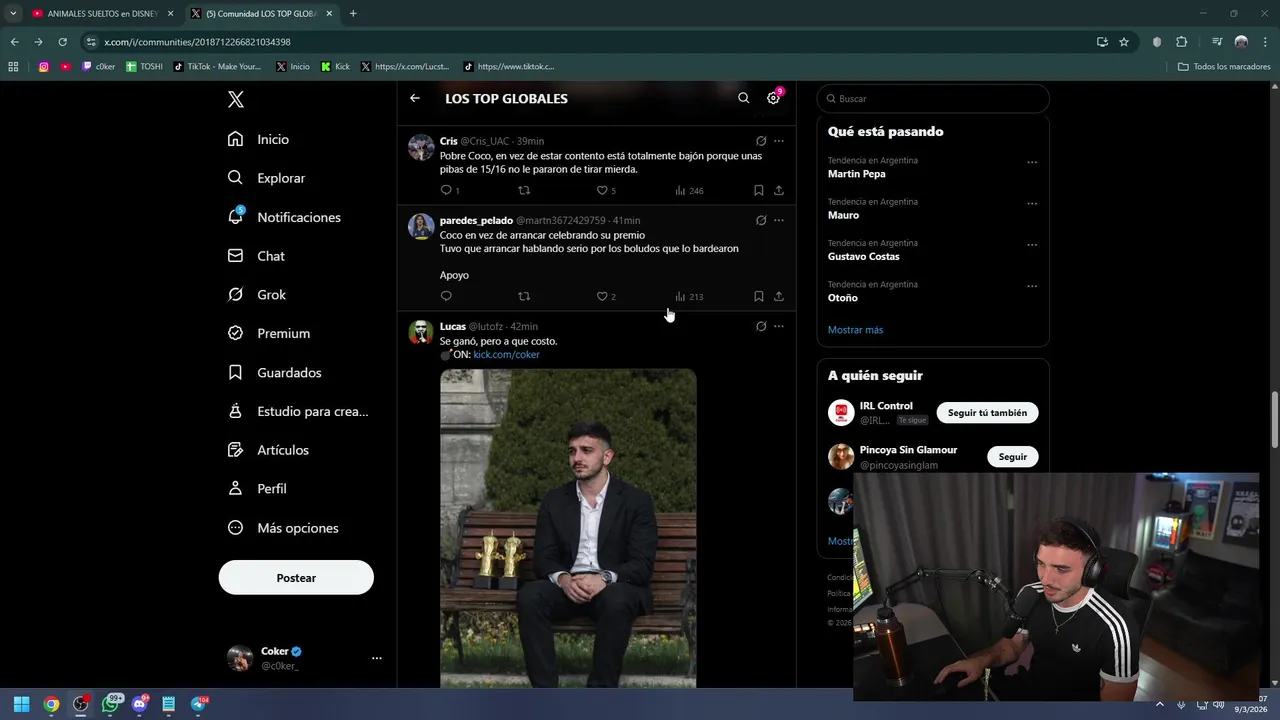The width and height of the screenshot is (1280, 720).
Task: Follow Pincoya Sin Glamour
Action: [x=1012, y=457]
